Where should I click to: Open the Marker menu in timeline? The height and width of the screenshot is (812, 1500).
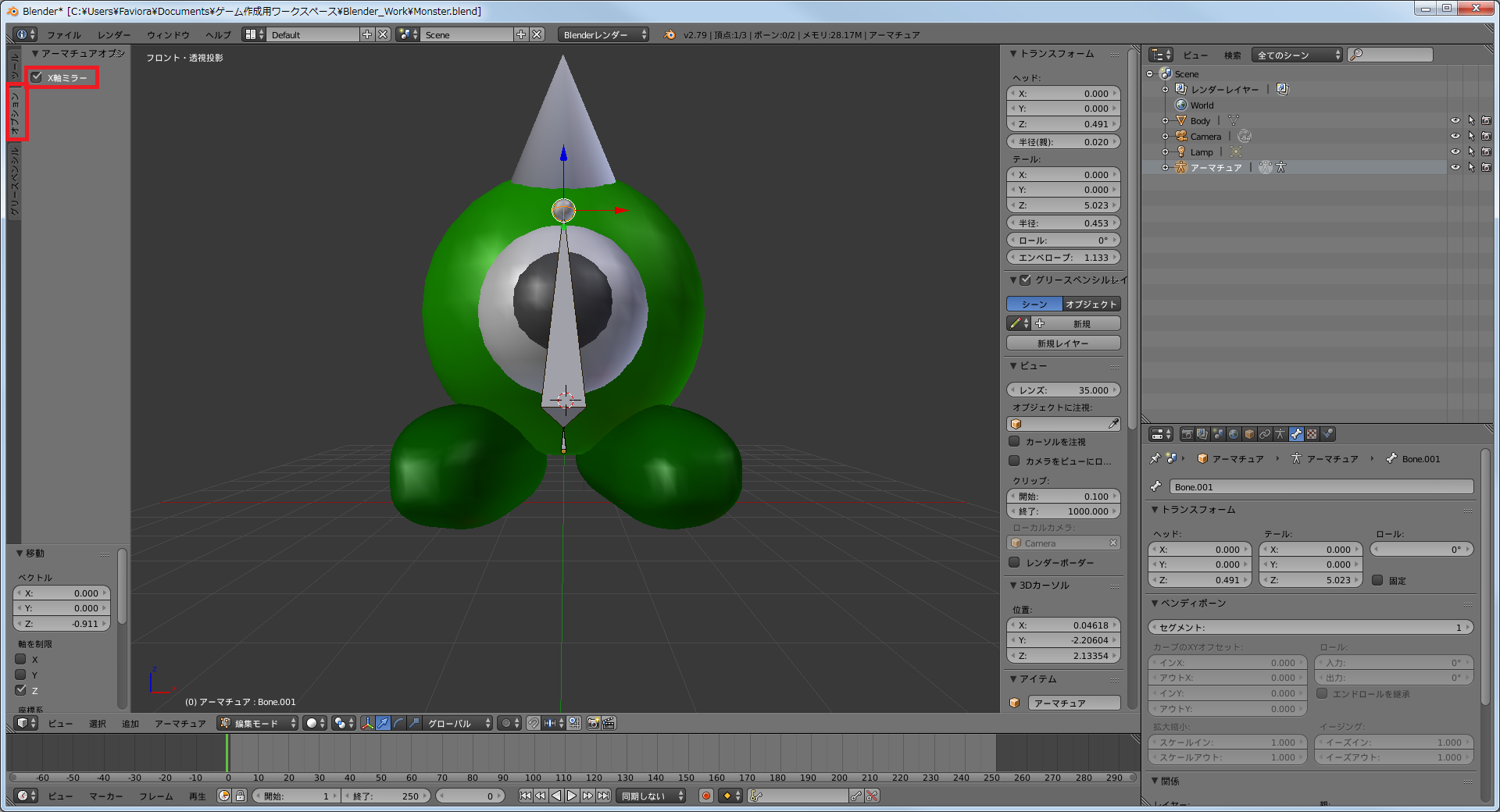click(x=105, y=796)
